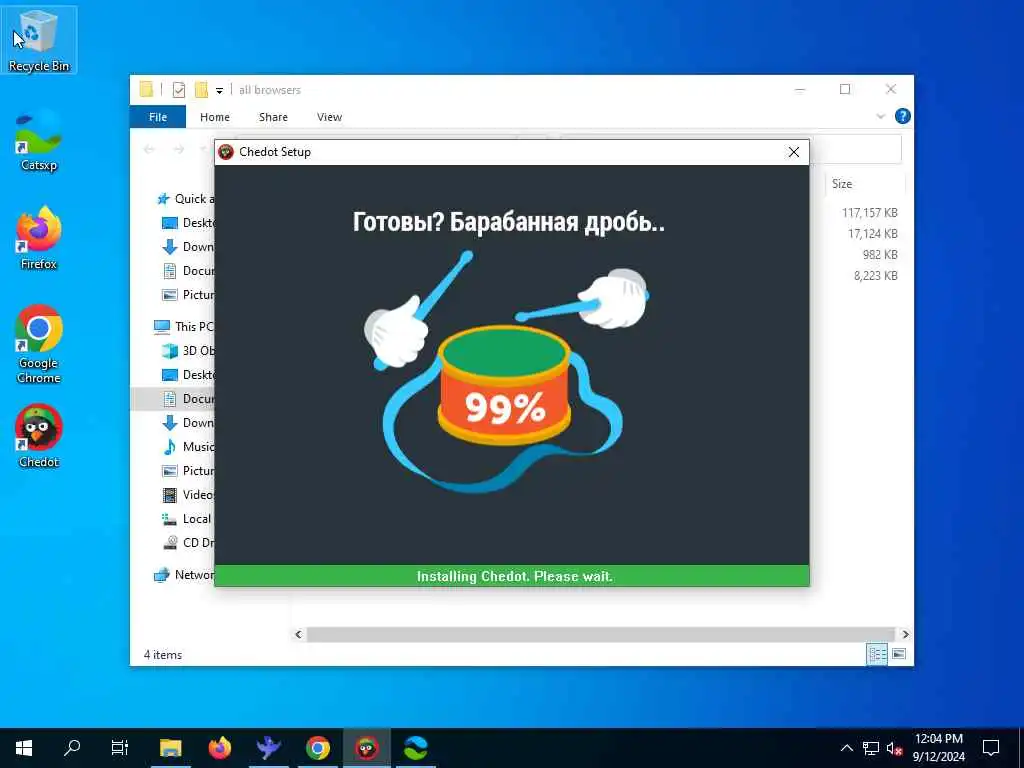The image size is (1024, 768).
Task: Expand the Explorer ribbon chevron
Action: tap(880, 116)
